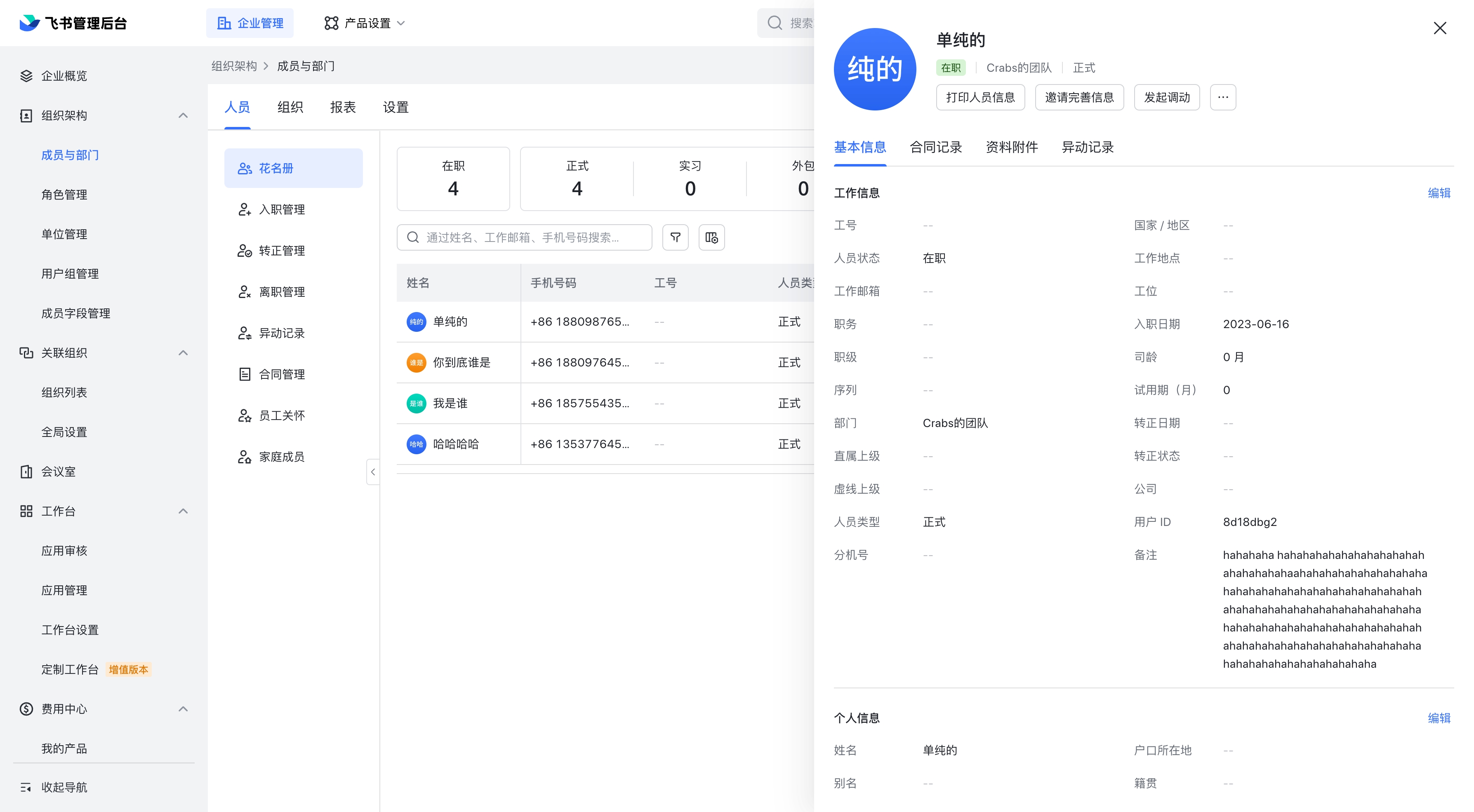The width and height of the screenshot is (1474, 812).
Task: Open 企业概览 in the sidebar
Action: coord(64,76)
